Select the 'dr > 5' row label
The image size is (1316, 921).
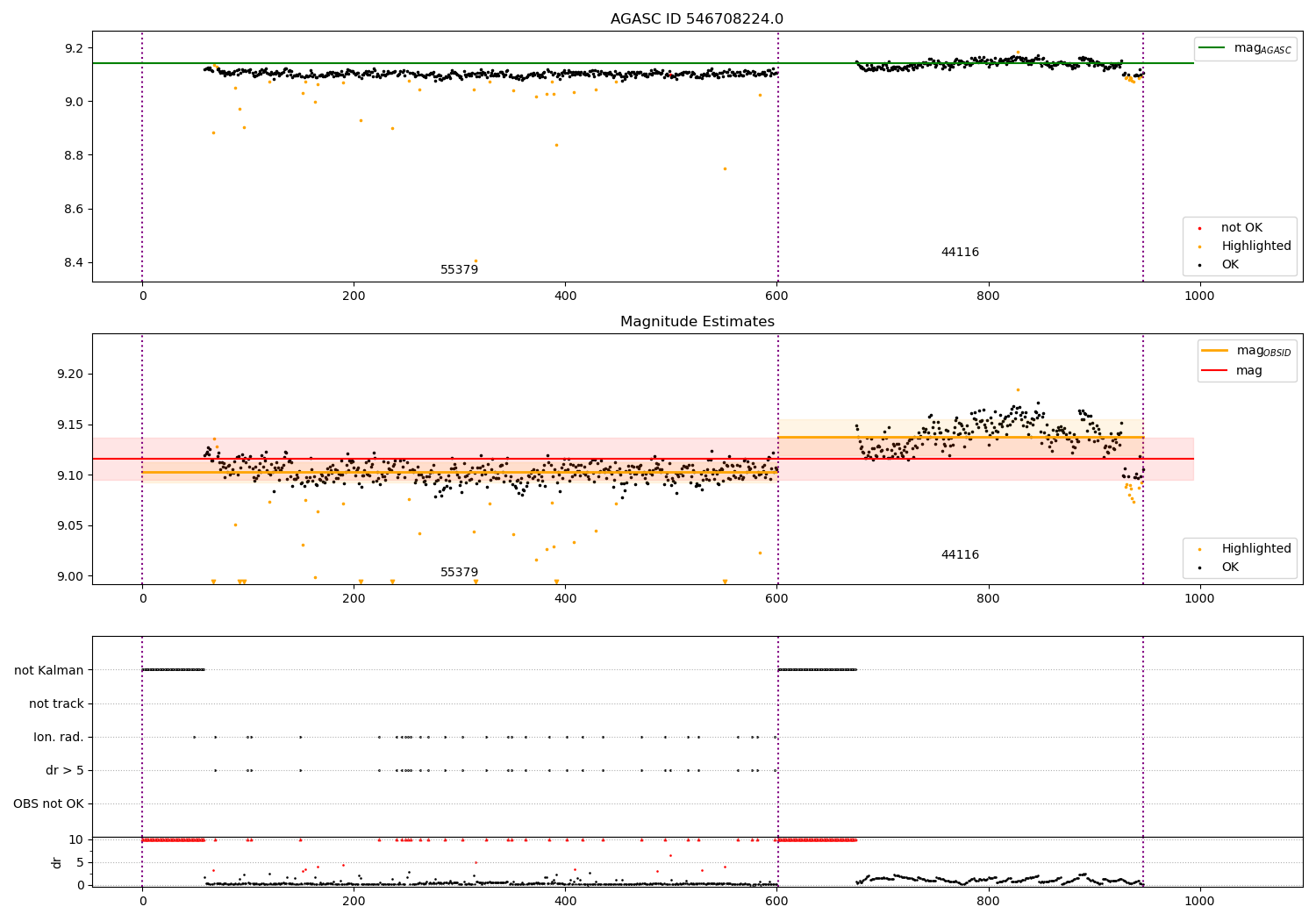click(x=65, y=771)
